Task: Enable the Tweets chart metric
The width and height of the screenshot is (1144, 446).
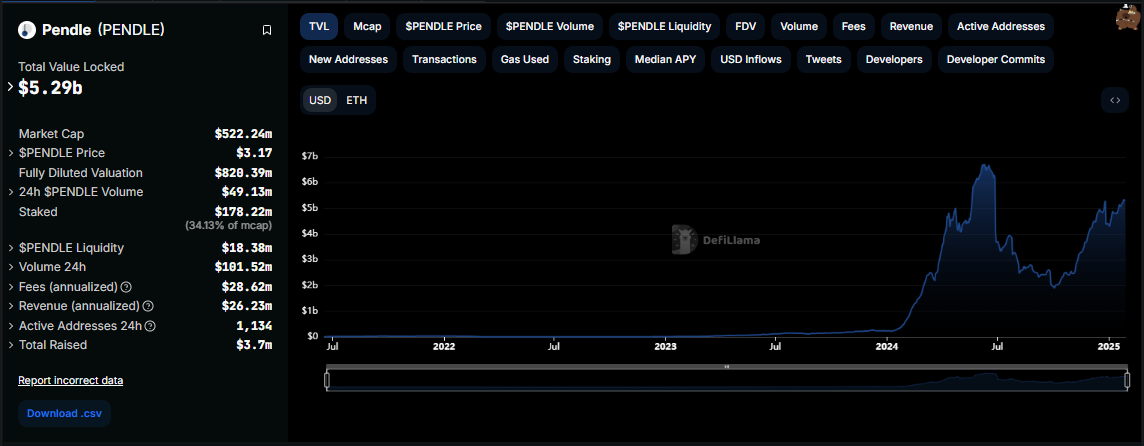Action: [x=824, y=59]
